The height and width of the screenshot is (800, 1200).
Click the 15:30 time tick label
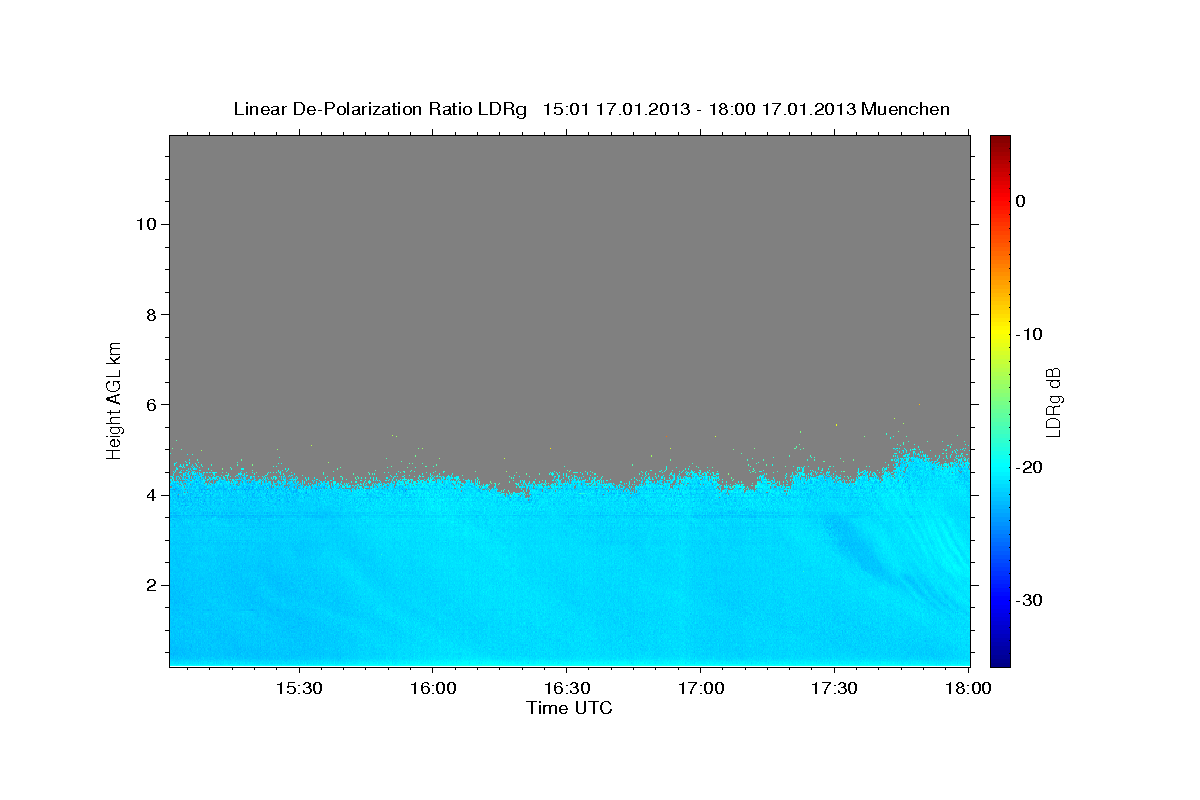[298, 689]
